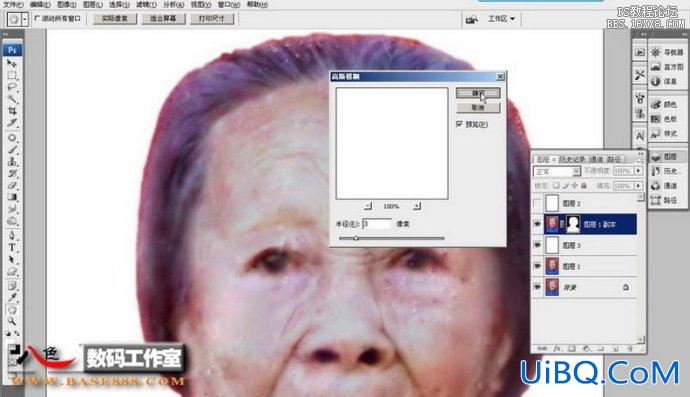The height and width of the screenshot is (397, 690).
Task: Cancel the Gaussian Blur dialog
Action: tap(478, 107)
